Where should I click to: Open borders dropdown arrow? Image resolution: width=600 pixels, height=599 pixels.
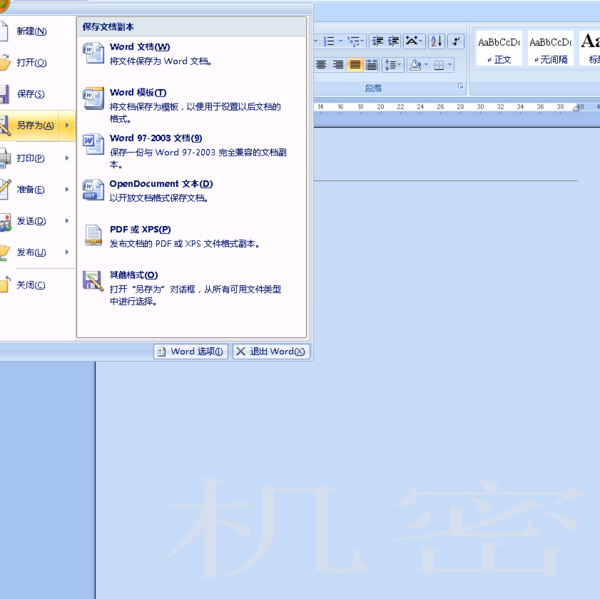[x=450, y=65]
